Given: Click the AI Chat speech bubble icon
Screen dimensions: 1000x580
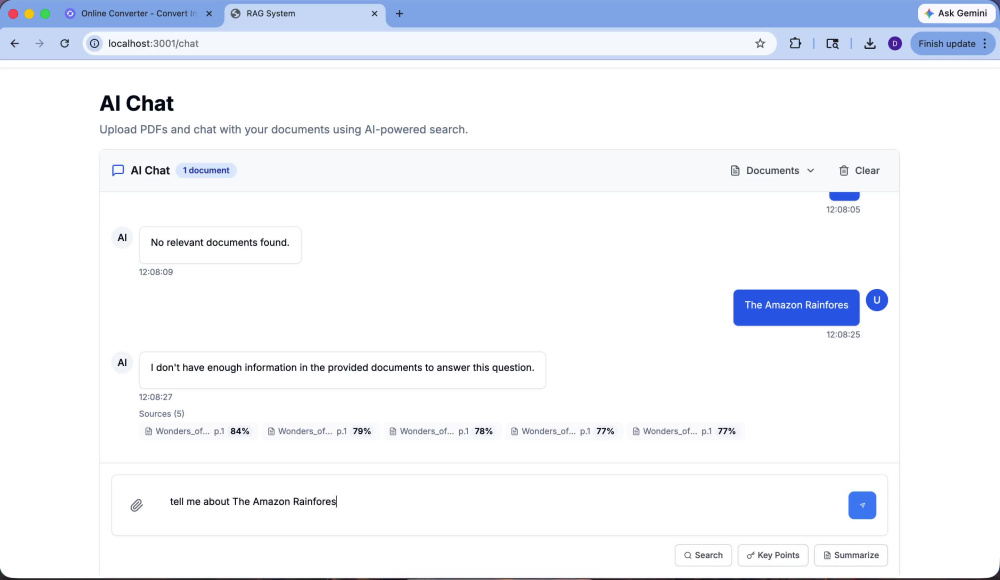Looking at the screenshot, I should [x=118, y=170].
